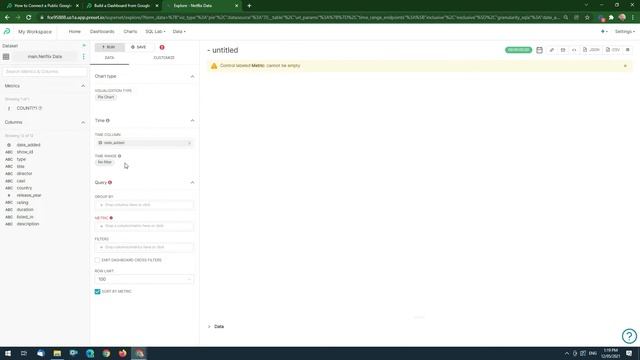Viewport: 640px width, 360px height.
Task: Download results as CSV
Action: pyautogui.click(x=613, y=50)
